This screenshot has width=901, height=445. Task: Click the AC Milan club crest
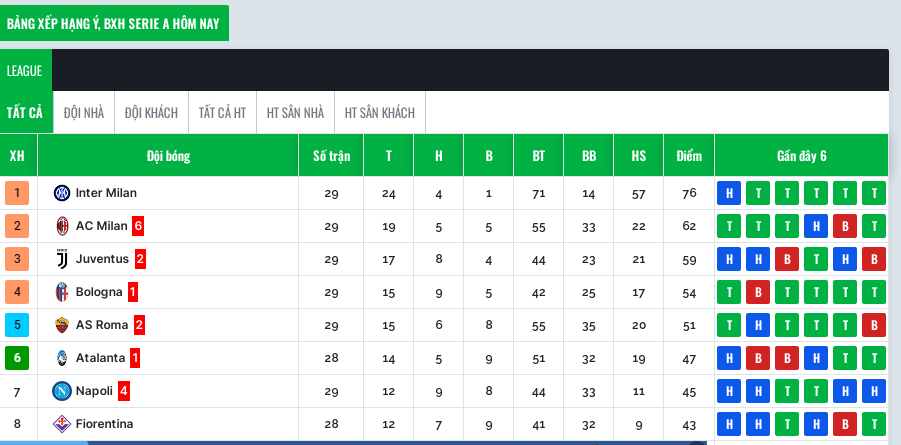point(62,226)
